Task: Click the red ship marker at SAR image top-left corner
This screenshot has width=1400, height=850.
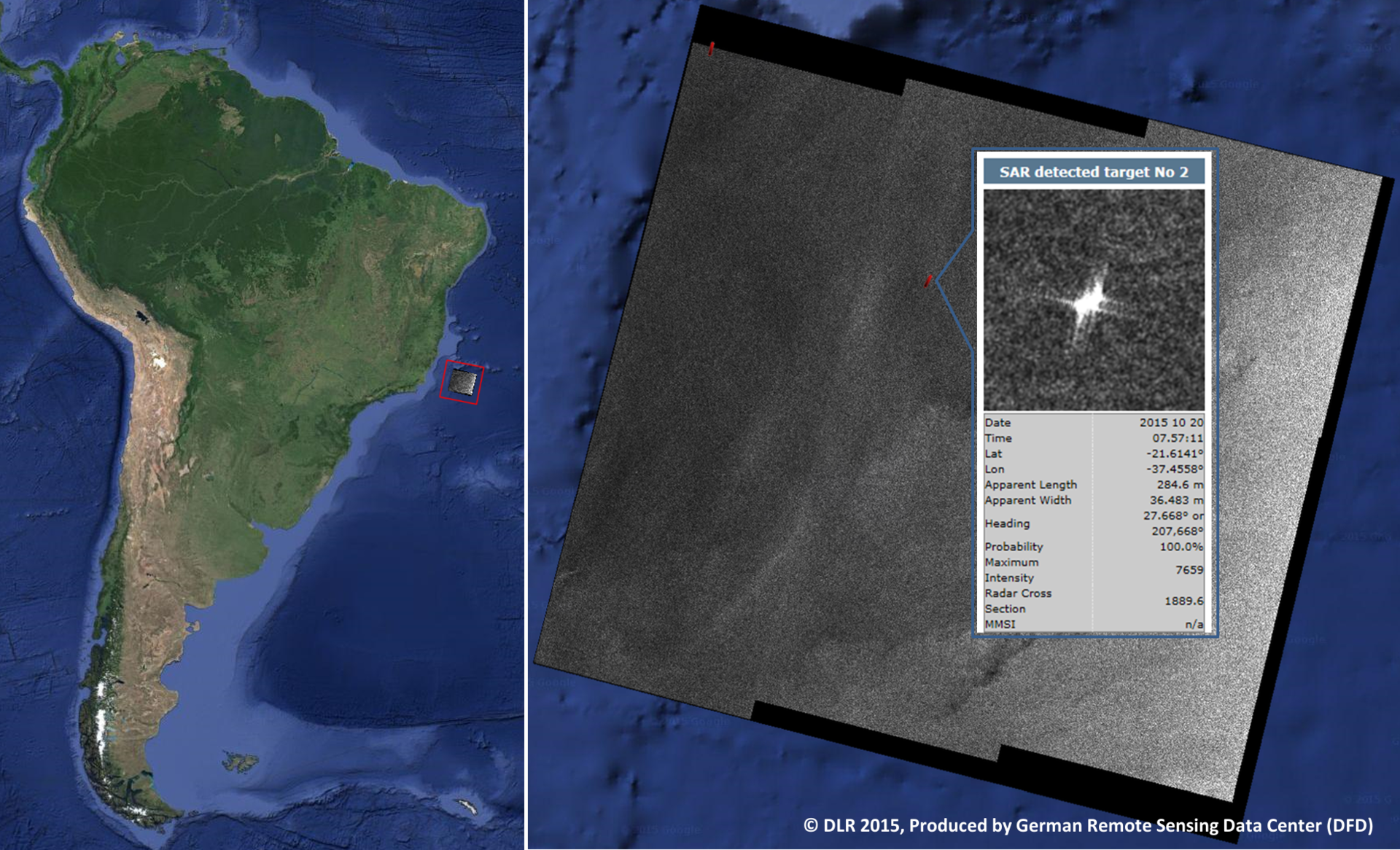Action: pyautogui.click(x=711, y=48)
